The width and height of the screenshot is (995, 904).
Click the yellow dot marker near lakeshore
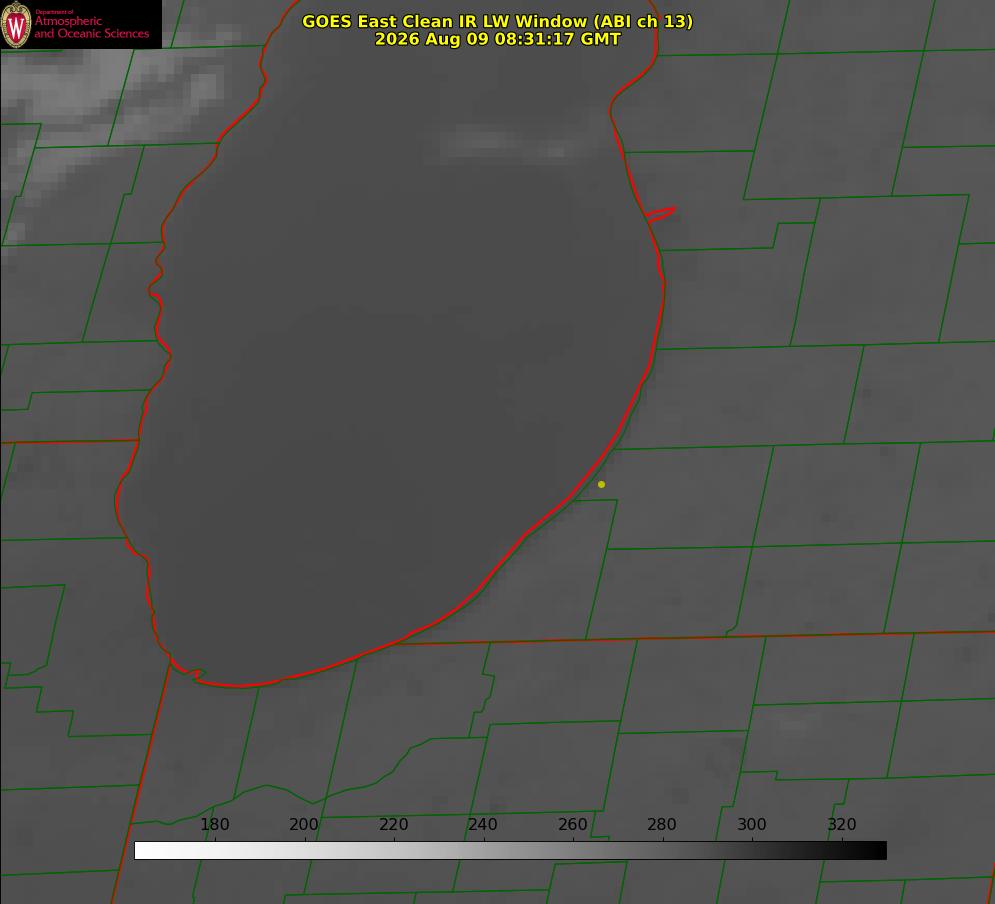601,484
